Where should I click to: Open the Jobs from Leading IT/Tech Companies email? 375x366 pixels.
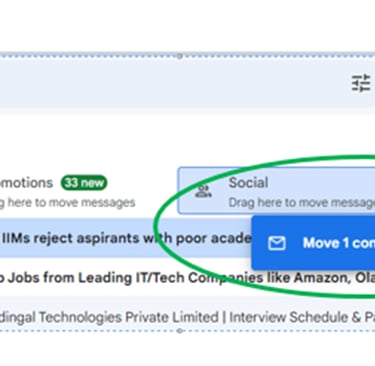pyautogui.click(x=187, y=277)
